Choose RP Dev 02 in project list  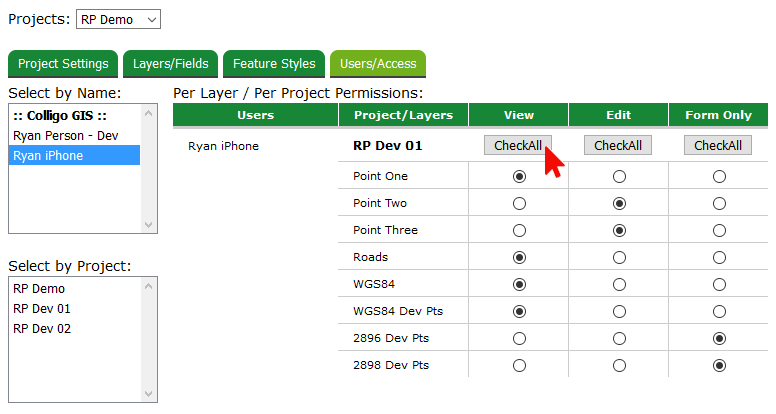tap(42, 329)
